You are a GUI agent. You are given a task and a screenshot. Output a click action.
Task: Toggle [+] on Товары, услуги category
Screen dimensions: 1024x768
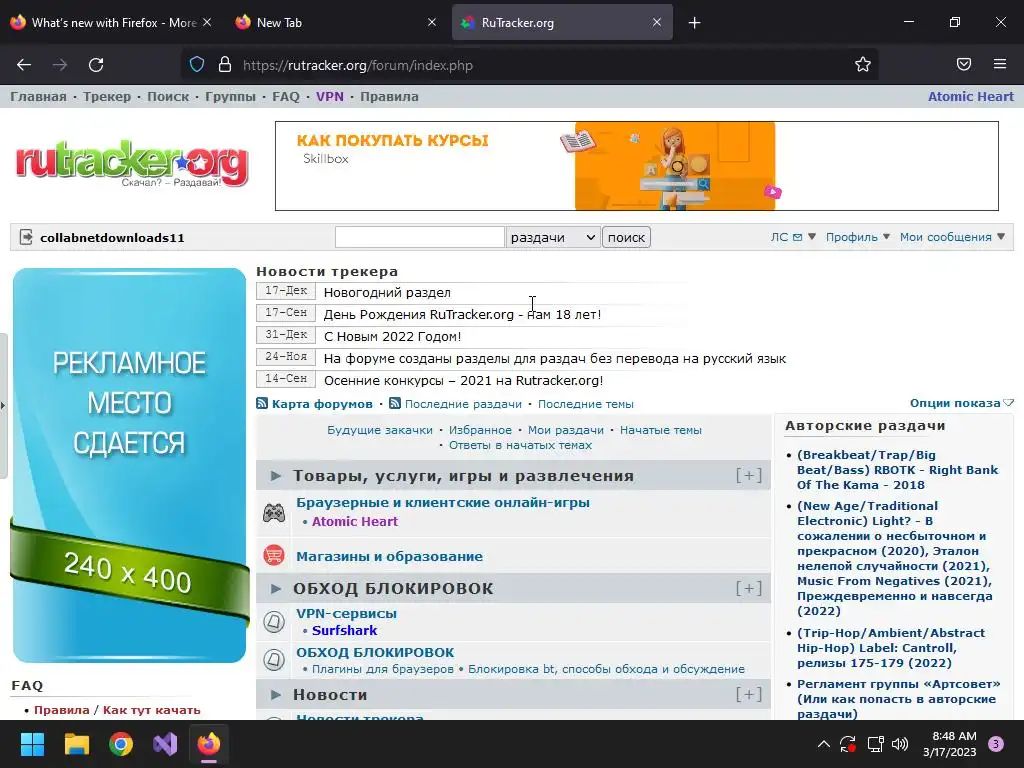coord(749,475)
